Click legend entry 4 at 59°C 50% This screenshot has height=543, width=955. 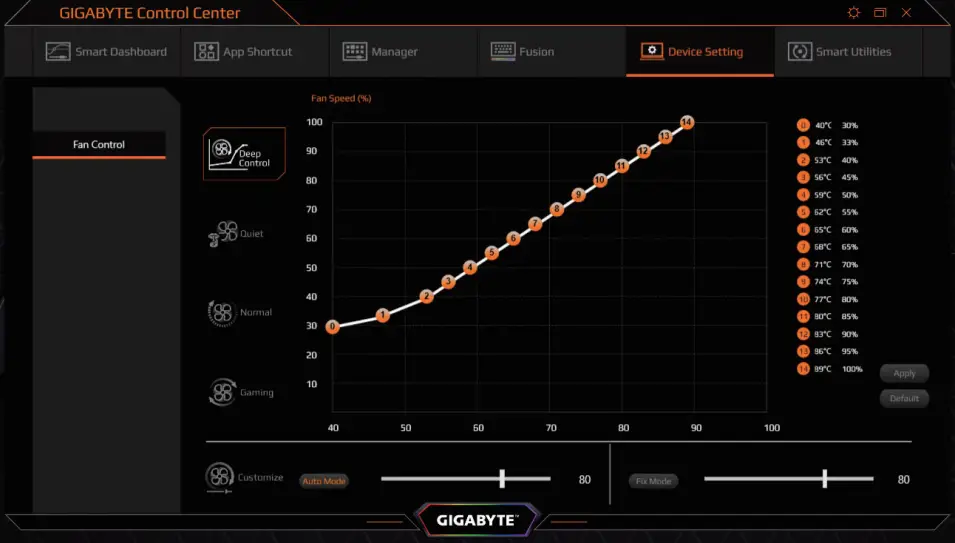tap(828, 195)
